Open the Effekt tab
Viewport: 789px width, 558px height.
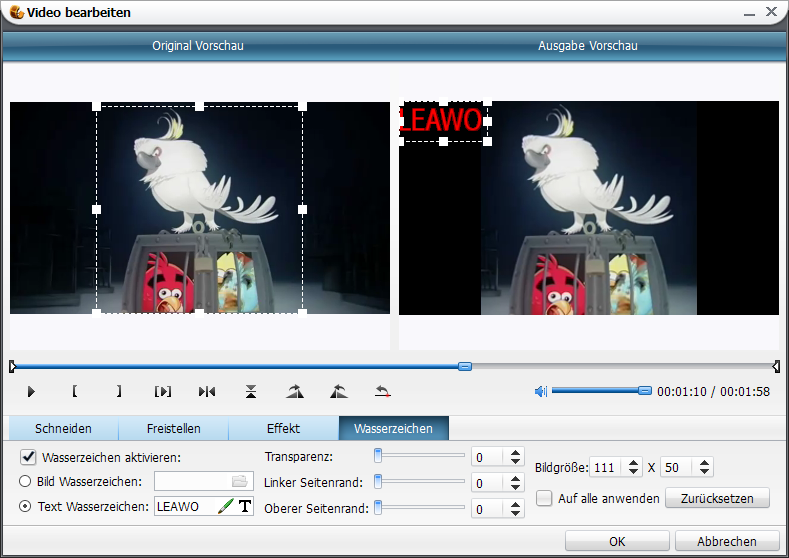[x=283, y=429]
